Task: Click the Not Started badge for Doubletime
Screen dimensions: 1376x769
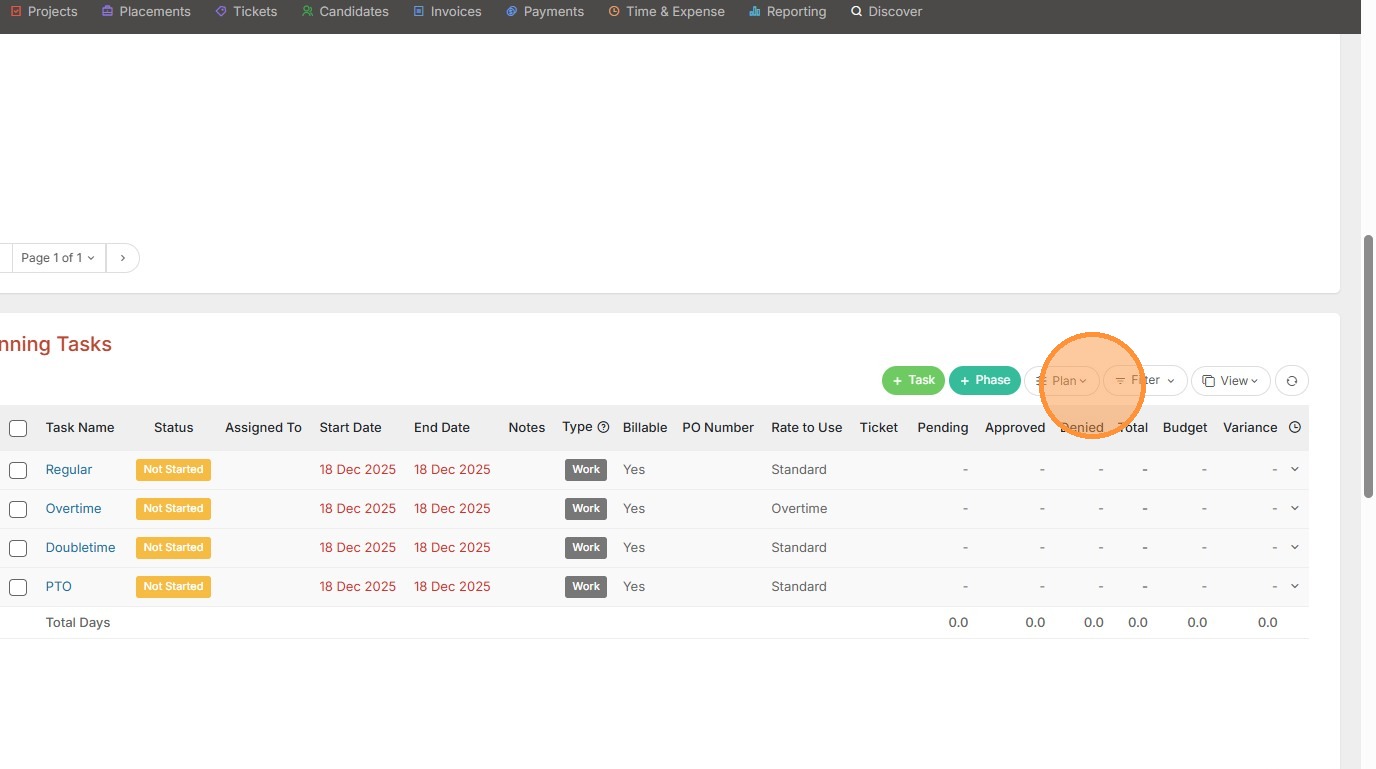Action: coord(173,548)
